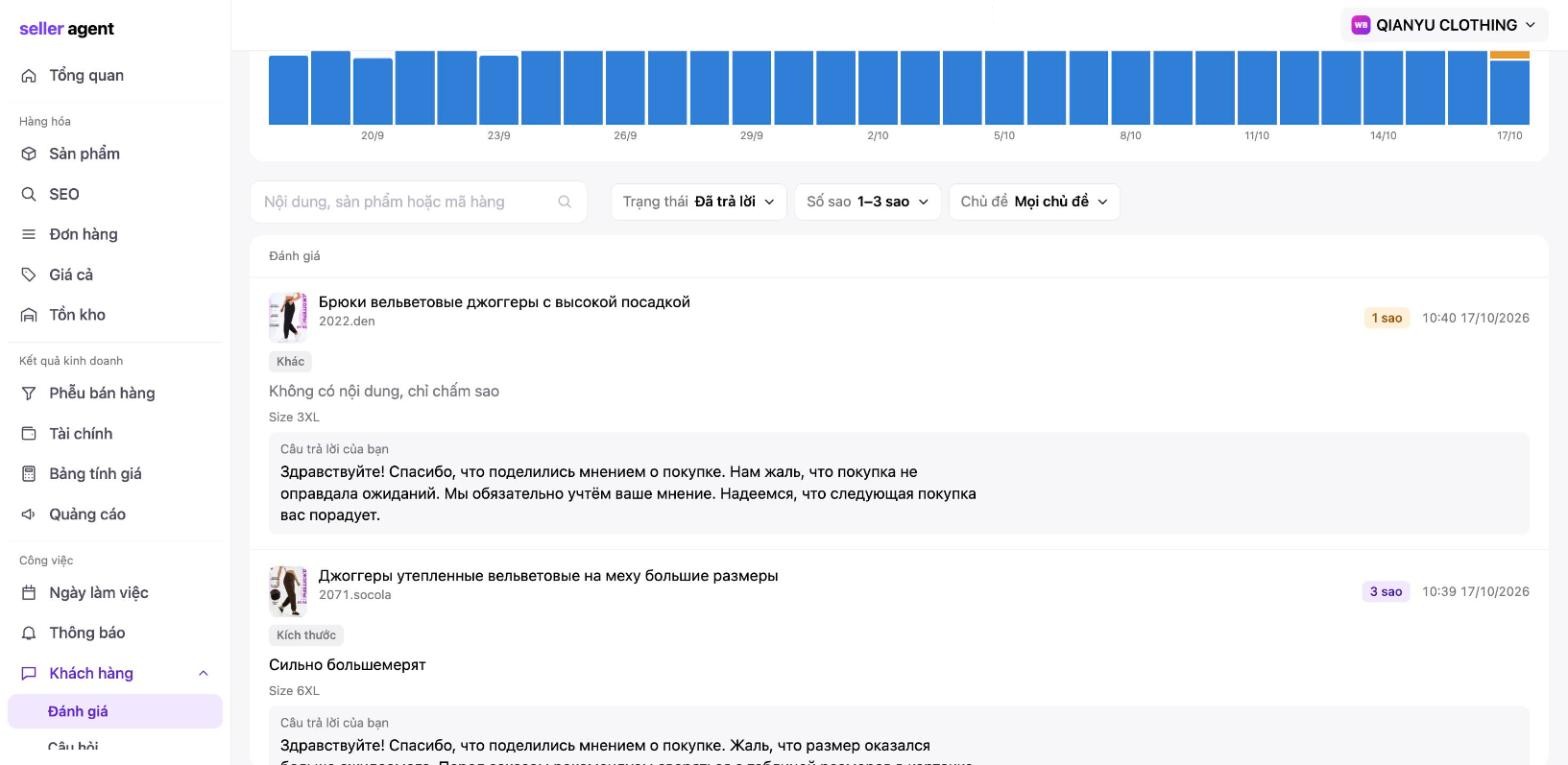
Task: Open thumbnail of Джоггеры утепленные product
Action: point(288,591)
